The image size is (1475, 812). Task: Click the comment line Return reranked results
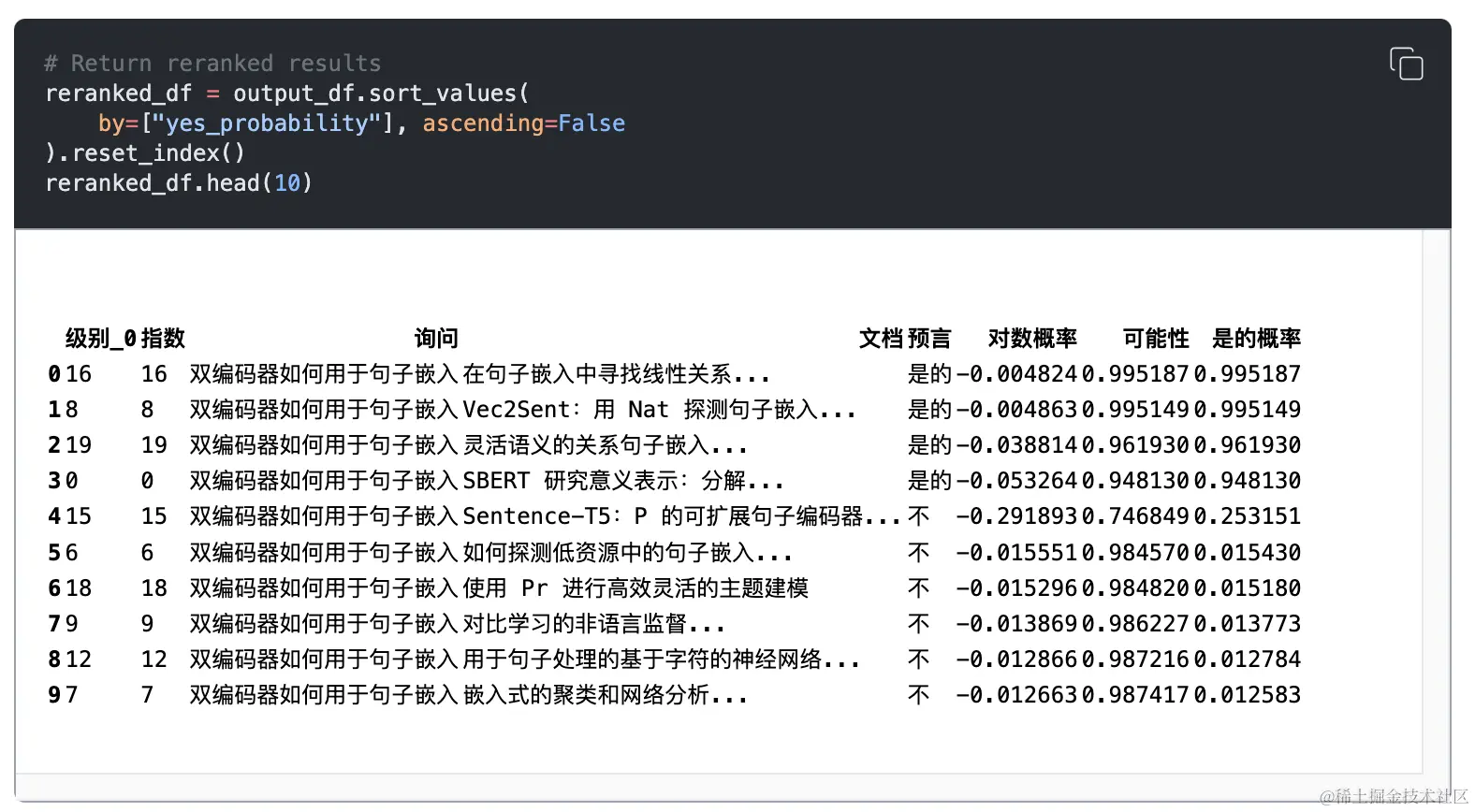pyautogui.click(x=212, y=64)
